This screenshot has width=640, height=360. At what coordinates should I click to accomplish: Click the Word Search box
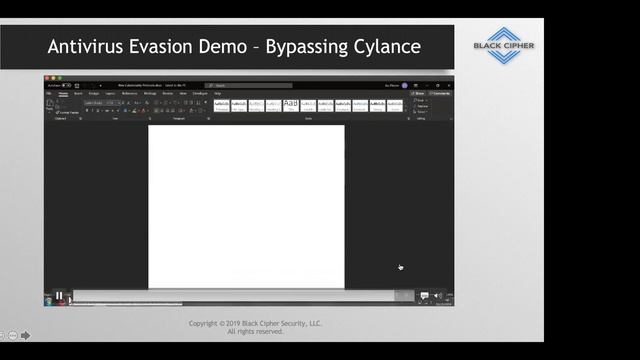coord(249,85)
